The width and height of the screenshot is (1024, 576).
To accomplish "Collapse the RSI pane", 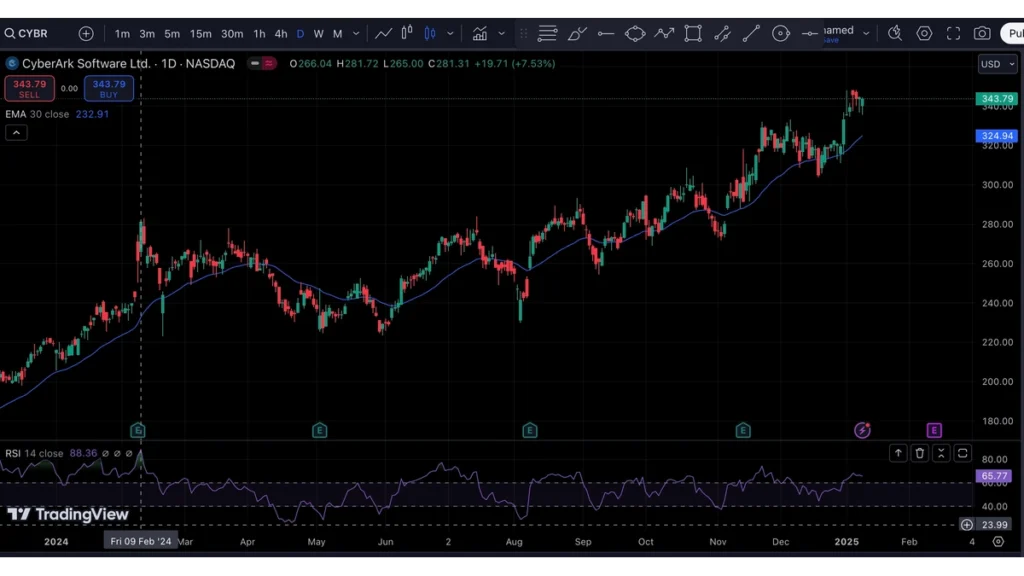I will (x=941, y=453).
